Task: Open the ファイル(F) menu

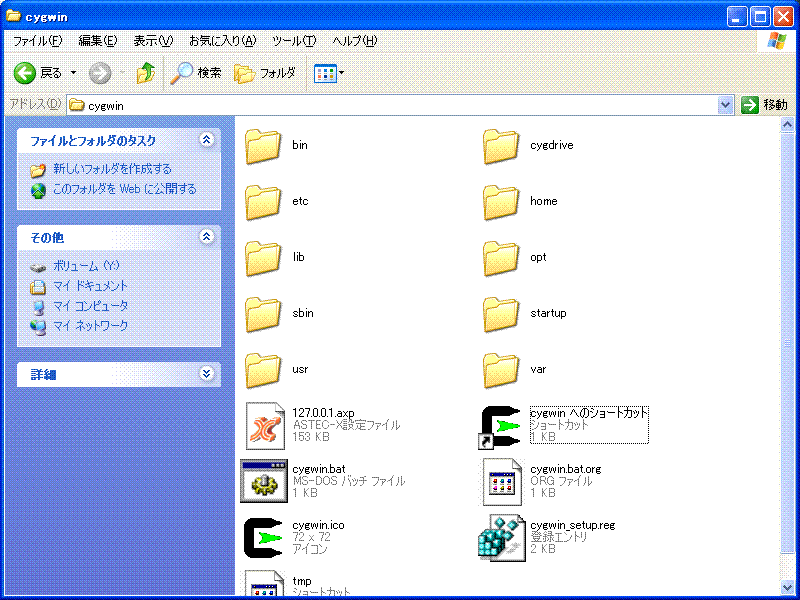Action: click(x=38, y=41)
